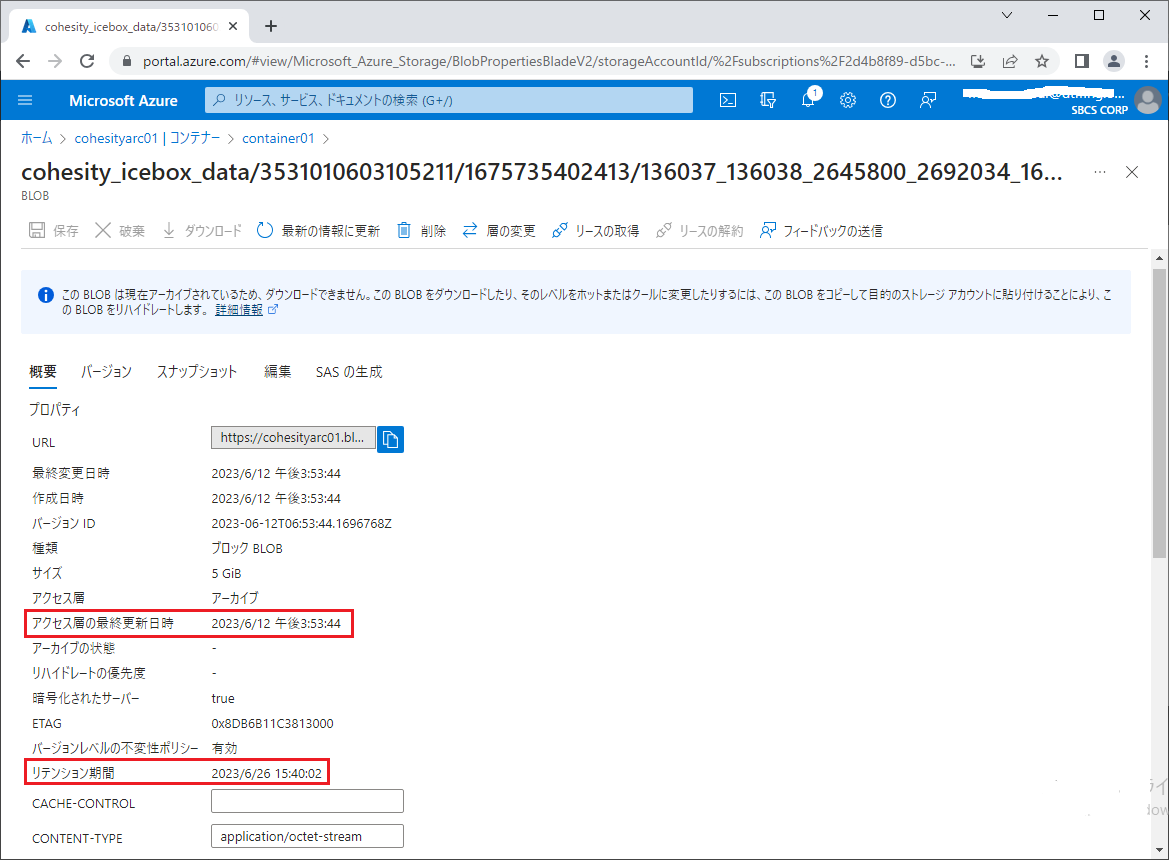Select the 概要 tab
The width and height of the screenshot is (1169, 860).
tap(42, 372)
